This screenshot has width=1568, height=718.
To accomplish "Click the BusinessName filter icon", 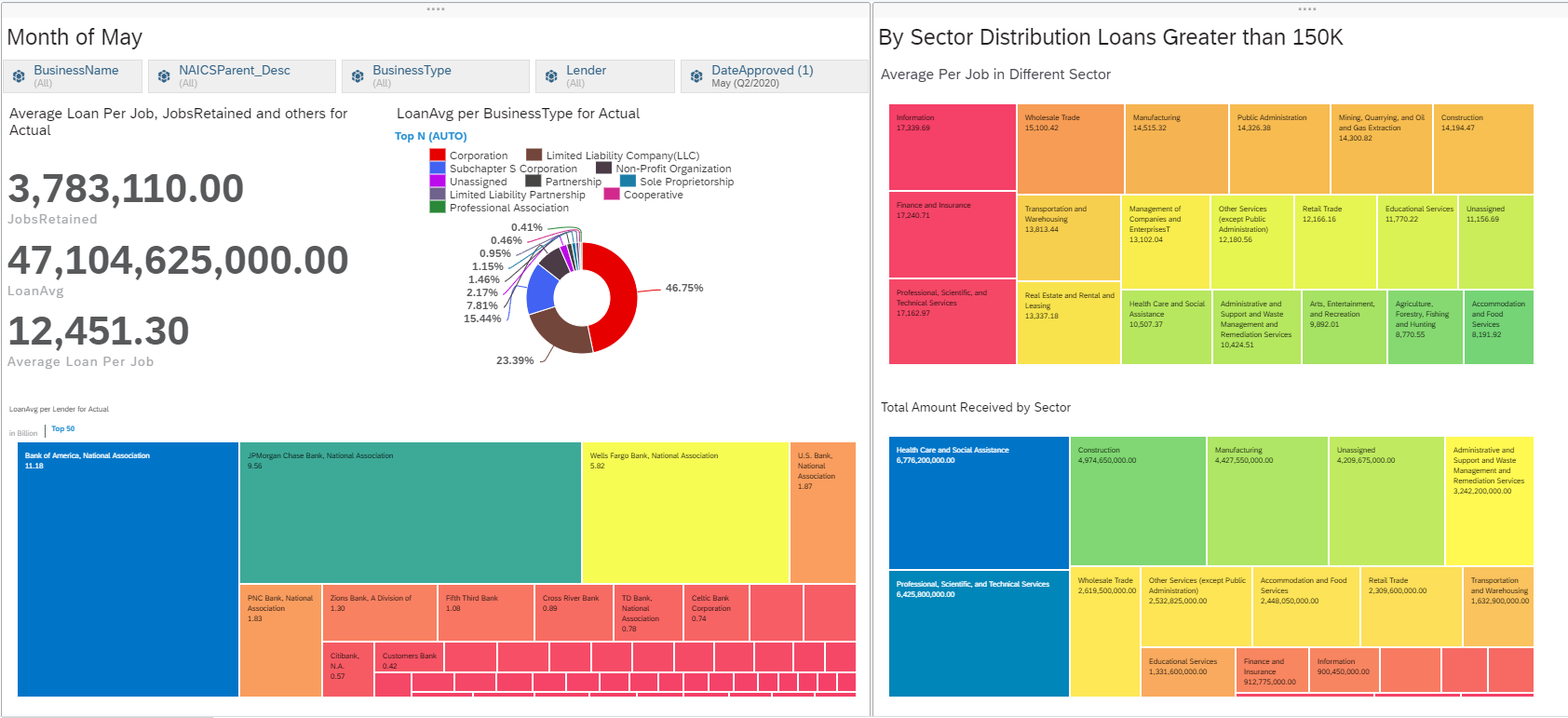I will [x=19, y=76].
